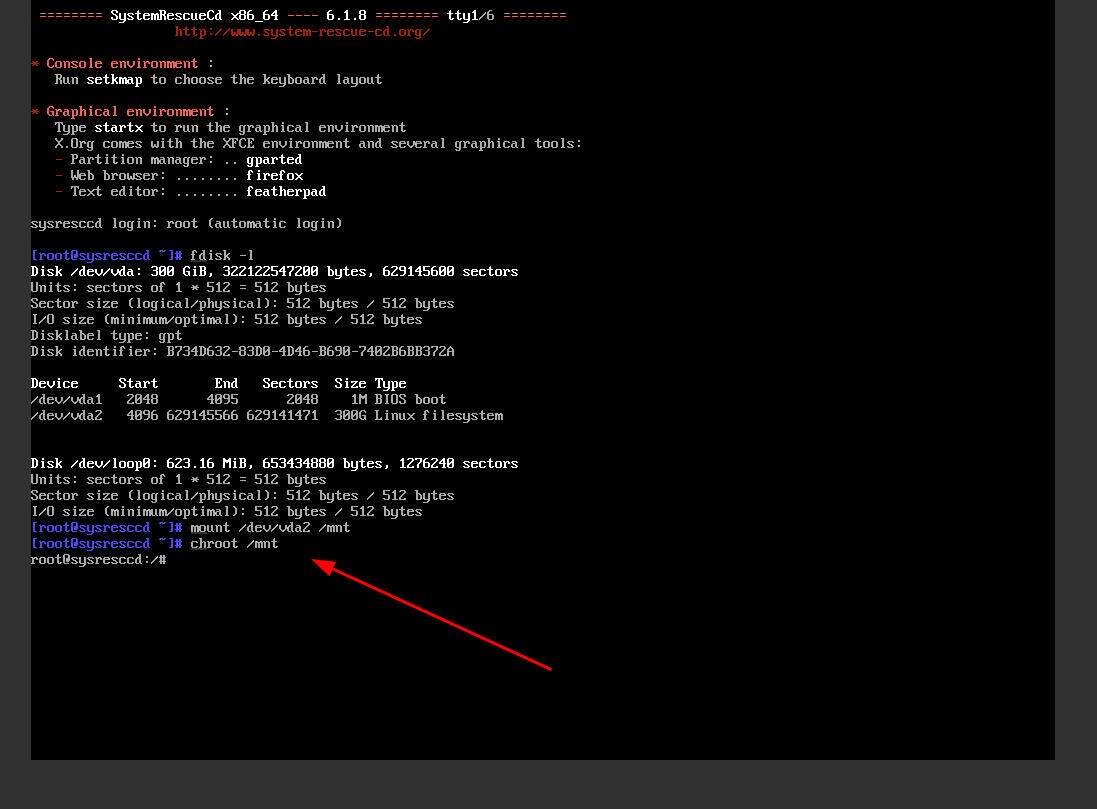Click the "Text editor:" label

pos(118,192)
